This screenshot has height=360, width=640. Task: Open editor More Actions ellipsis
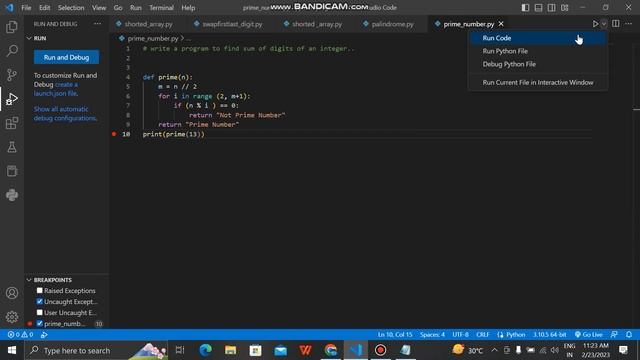(x=628, y=24)
